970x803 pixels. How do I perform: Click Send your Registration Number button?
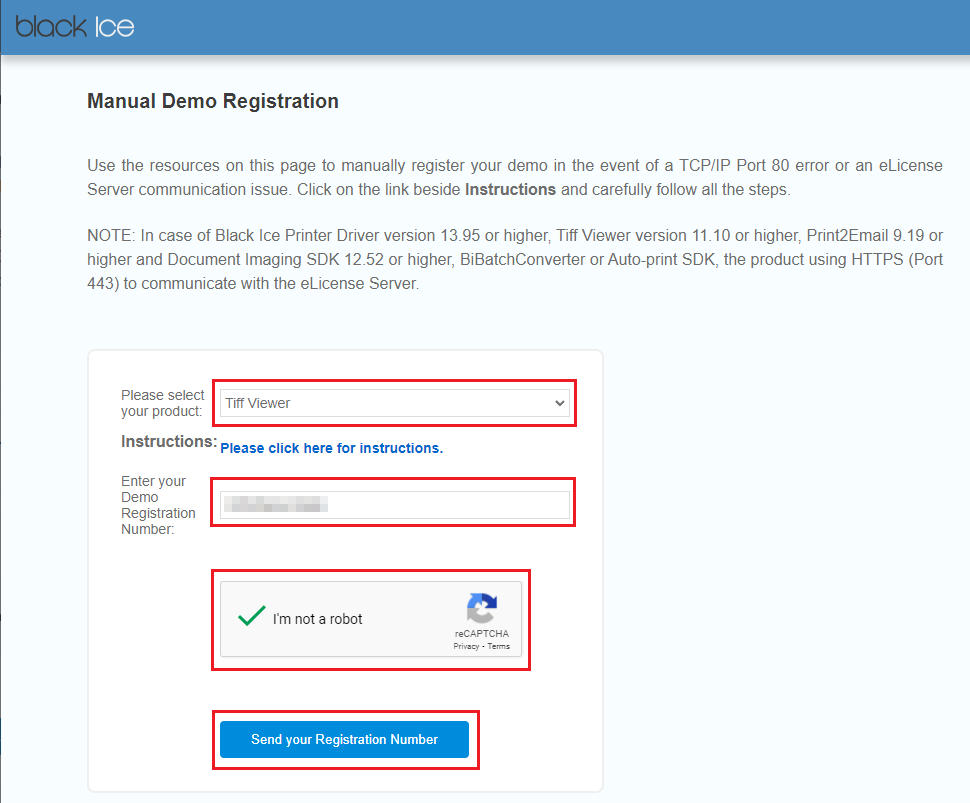point(345,739)
